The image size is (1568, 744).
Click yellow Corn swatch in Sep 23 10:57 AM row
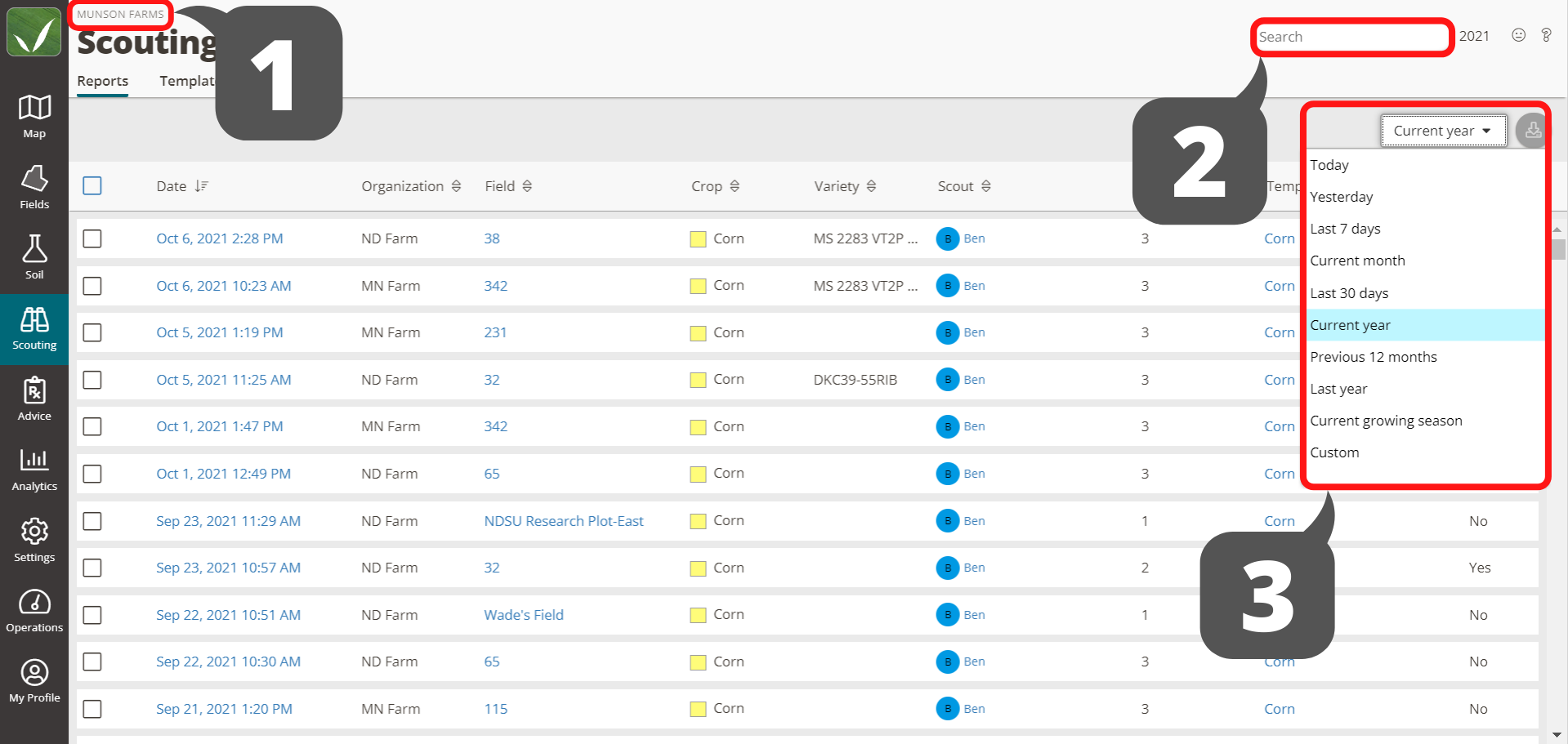[x=698, y=568]
